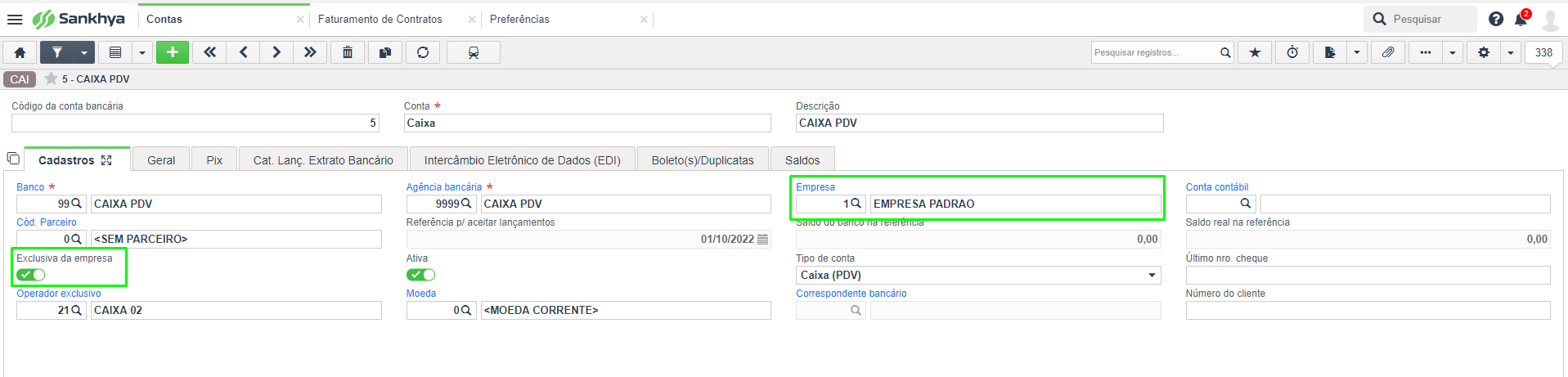Lookup Banco with its magnifier icon
Viewport: 1568px width, 377px height.
pyautogui.click(x=77, y=204)
